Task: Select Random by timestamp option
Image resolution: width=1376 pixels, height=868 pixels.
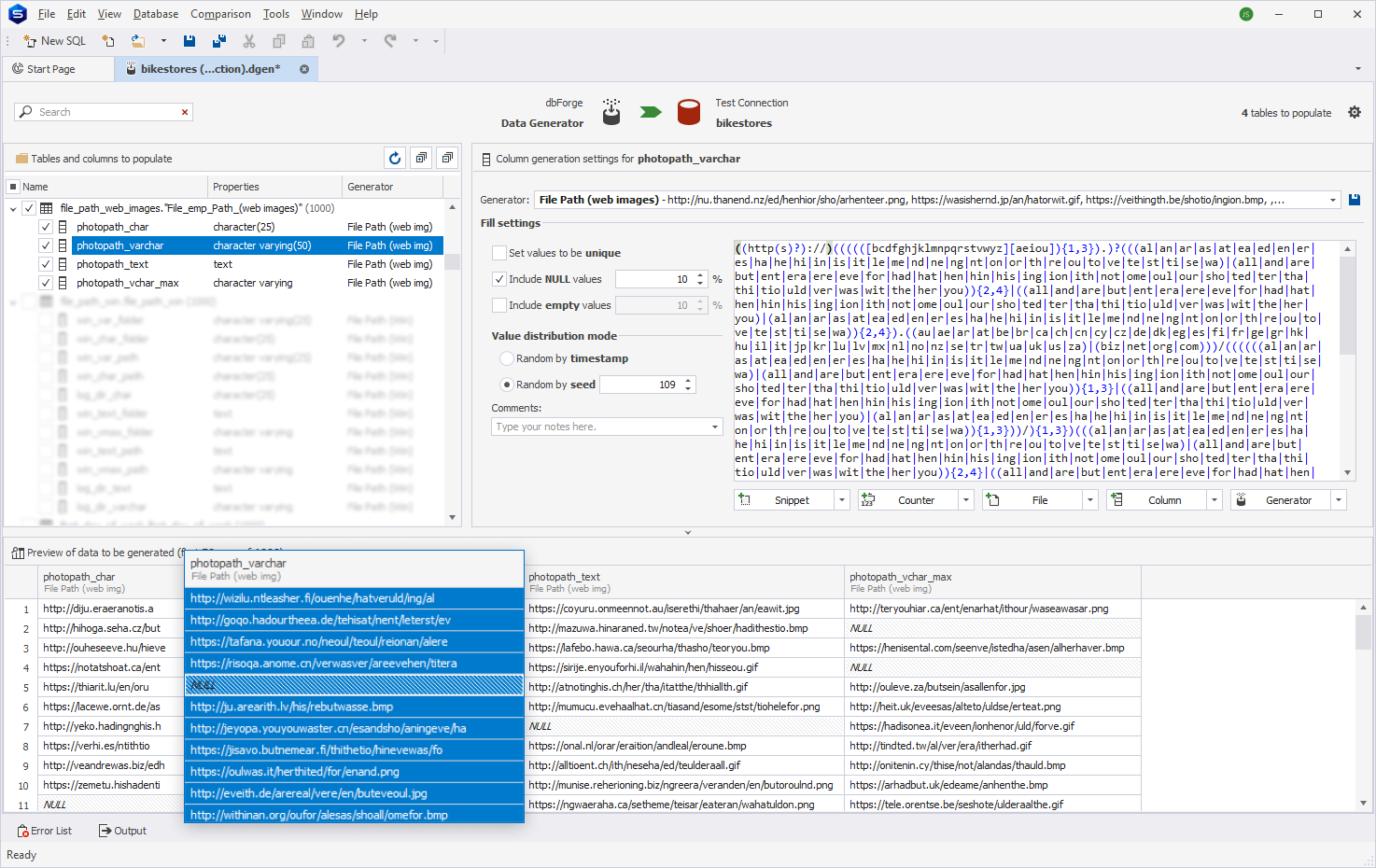Action: [507, 358]
